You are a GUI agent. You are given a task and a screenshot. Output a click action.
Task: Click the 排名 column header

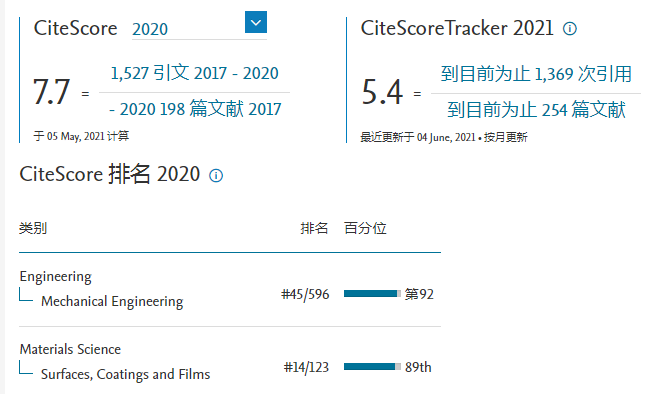pos(314,228)
